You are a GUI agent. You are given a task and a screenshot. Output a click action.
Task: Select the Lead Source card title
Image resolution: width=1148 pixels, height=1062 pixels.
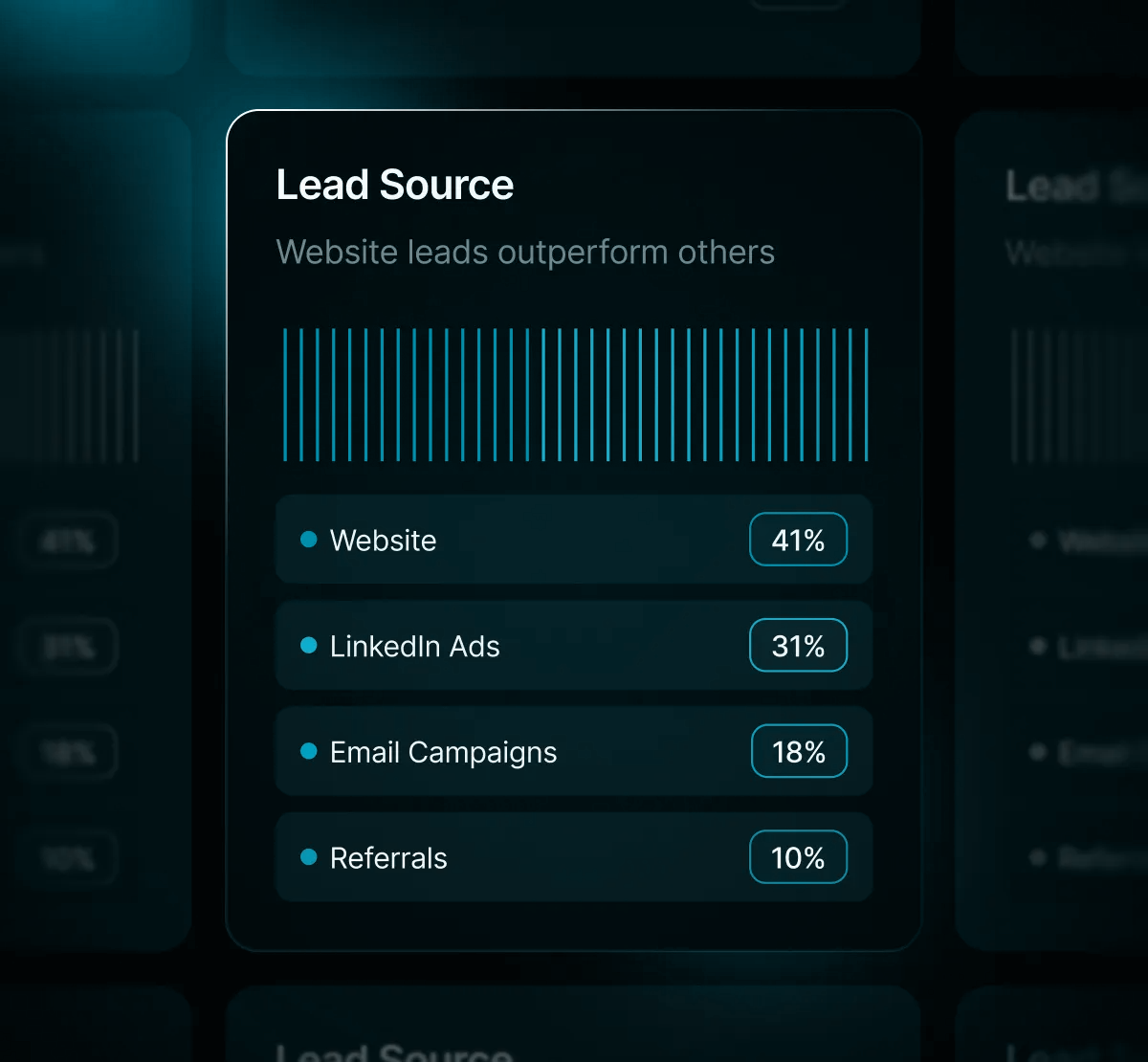coord(394,185)
